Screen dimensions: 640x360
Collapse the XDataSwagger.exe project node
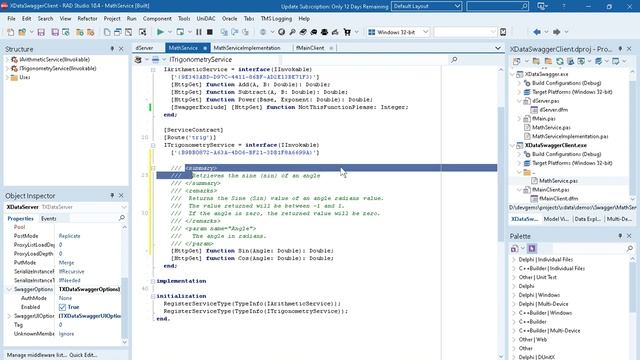(x=513, y=74)
